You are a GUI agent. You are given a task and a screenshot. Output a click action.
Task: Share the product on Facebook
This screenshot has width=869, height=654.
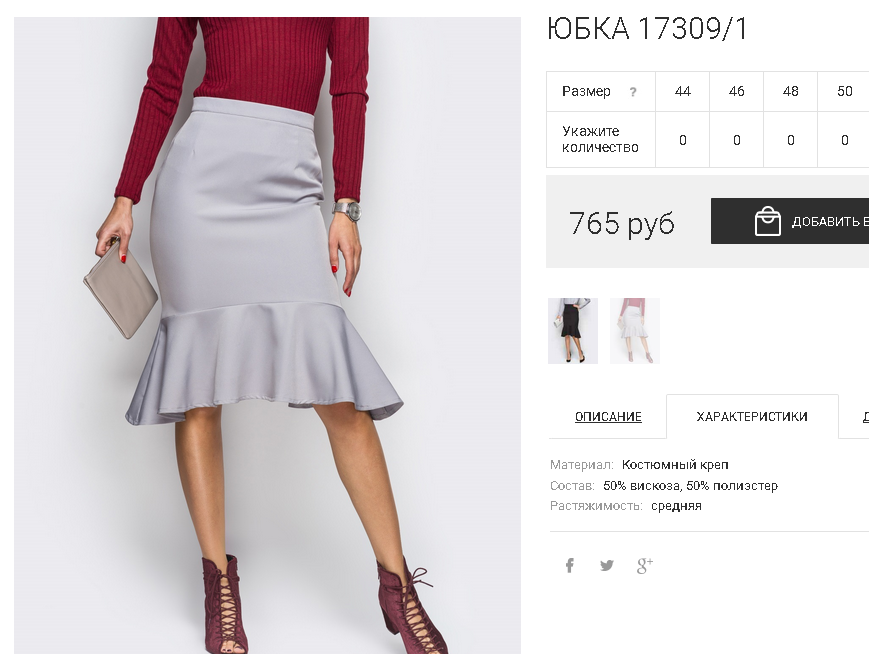pos(569,565)
